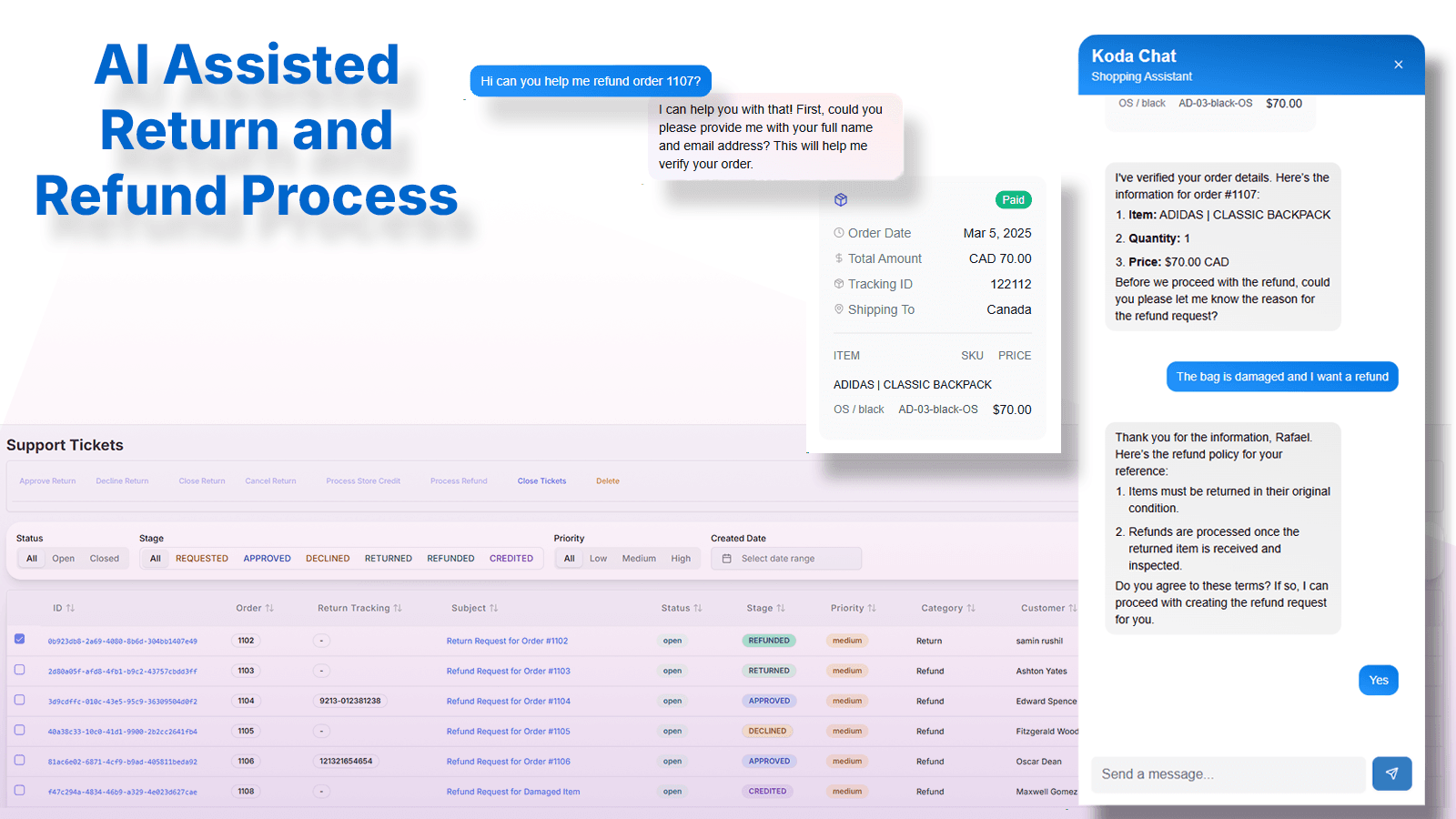Filter priority by High
Viewport: 1456px width, 819px height.
coord(681,559)
